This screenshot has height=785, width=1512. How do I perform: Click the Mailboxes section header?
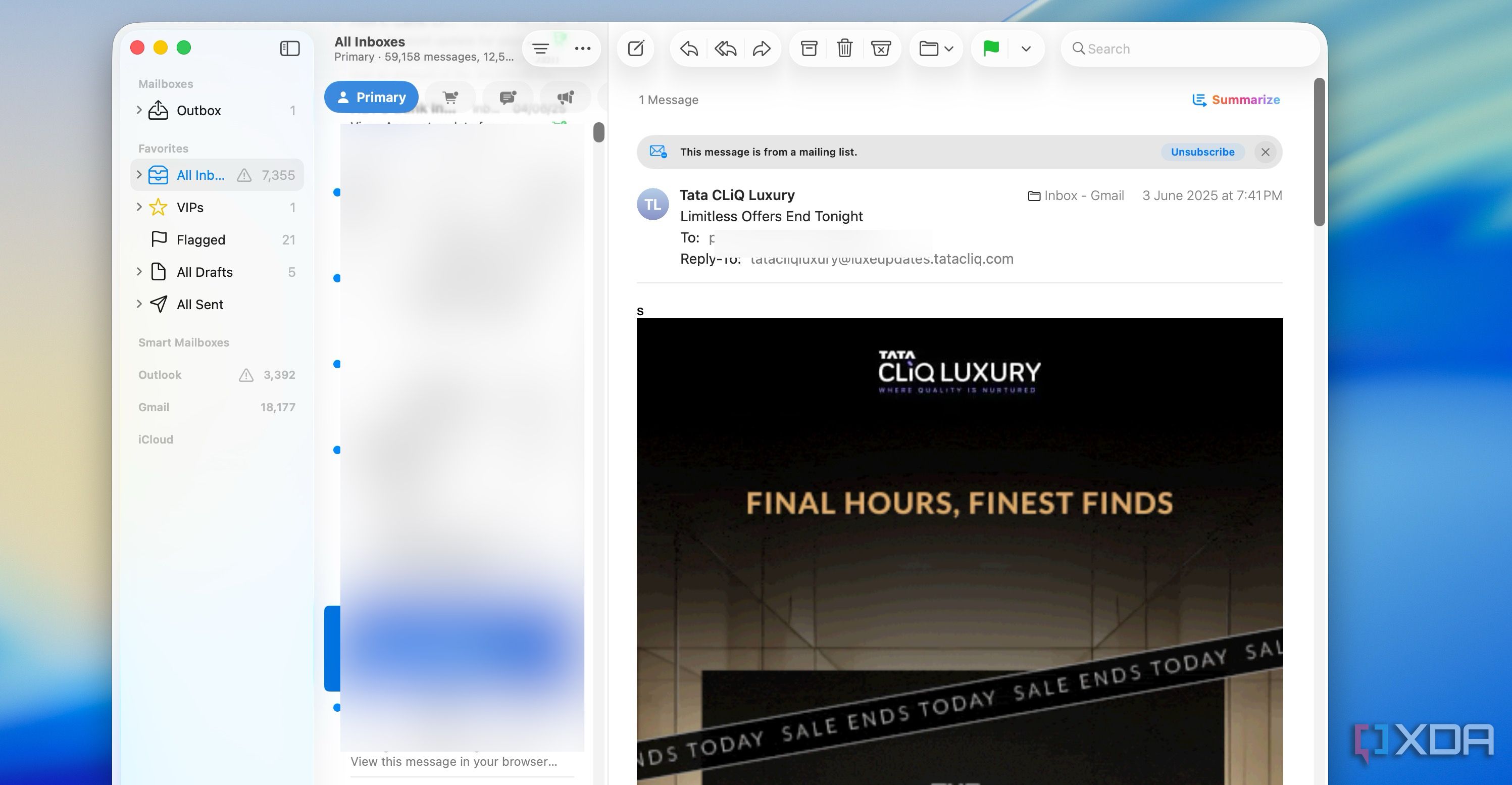pos(166,84)
